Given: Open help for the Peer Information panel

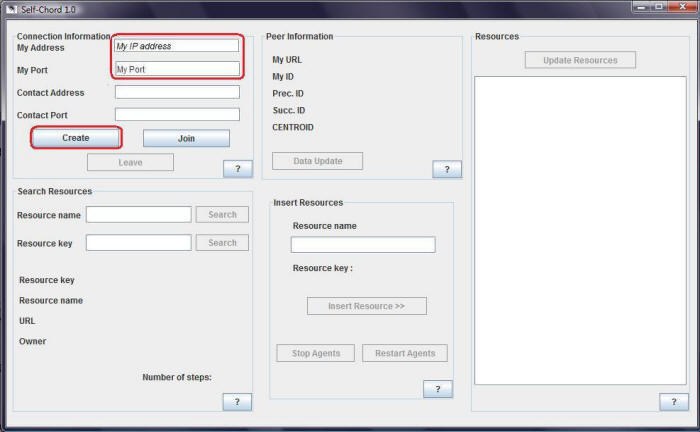Looking at the screenshot, I should click(447, 169).
